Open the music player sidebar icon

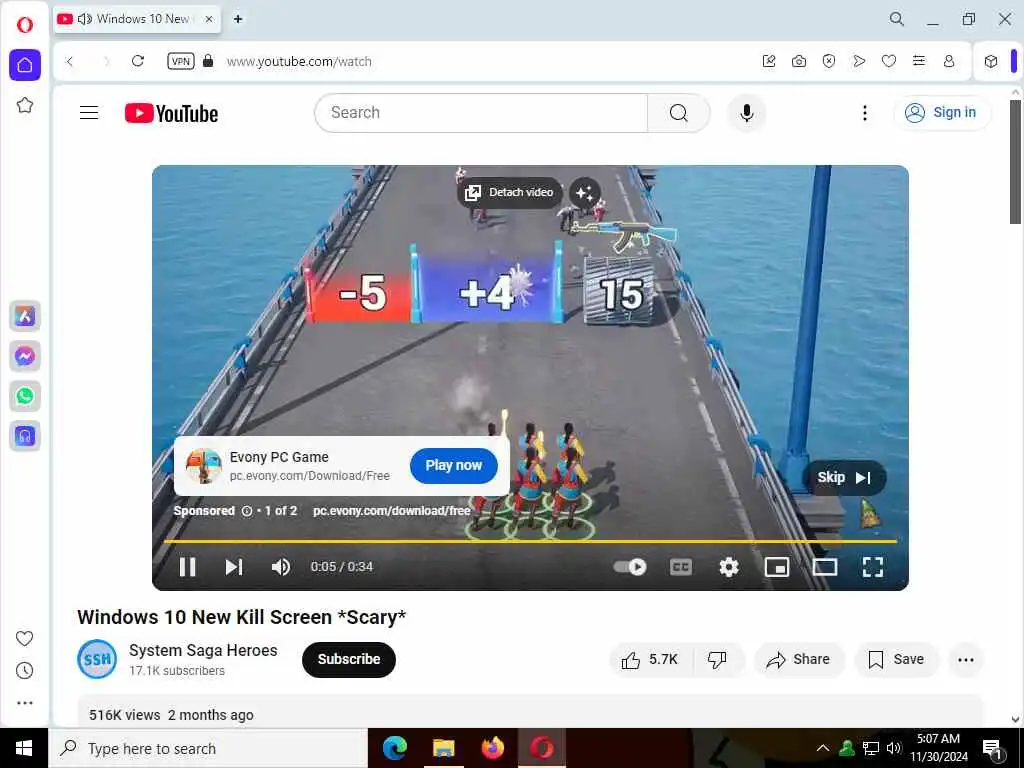(x=25, y=436)
